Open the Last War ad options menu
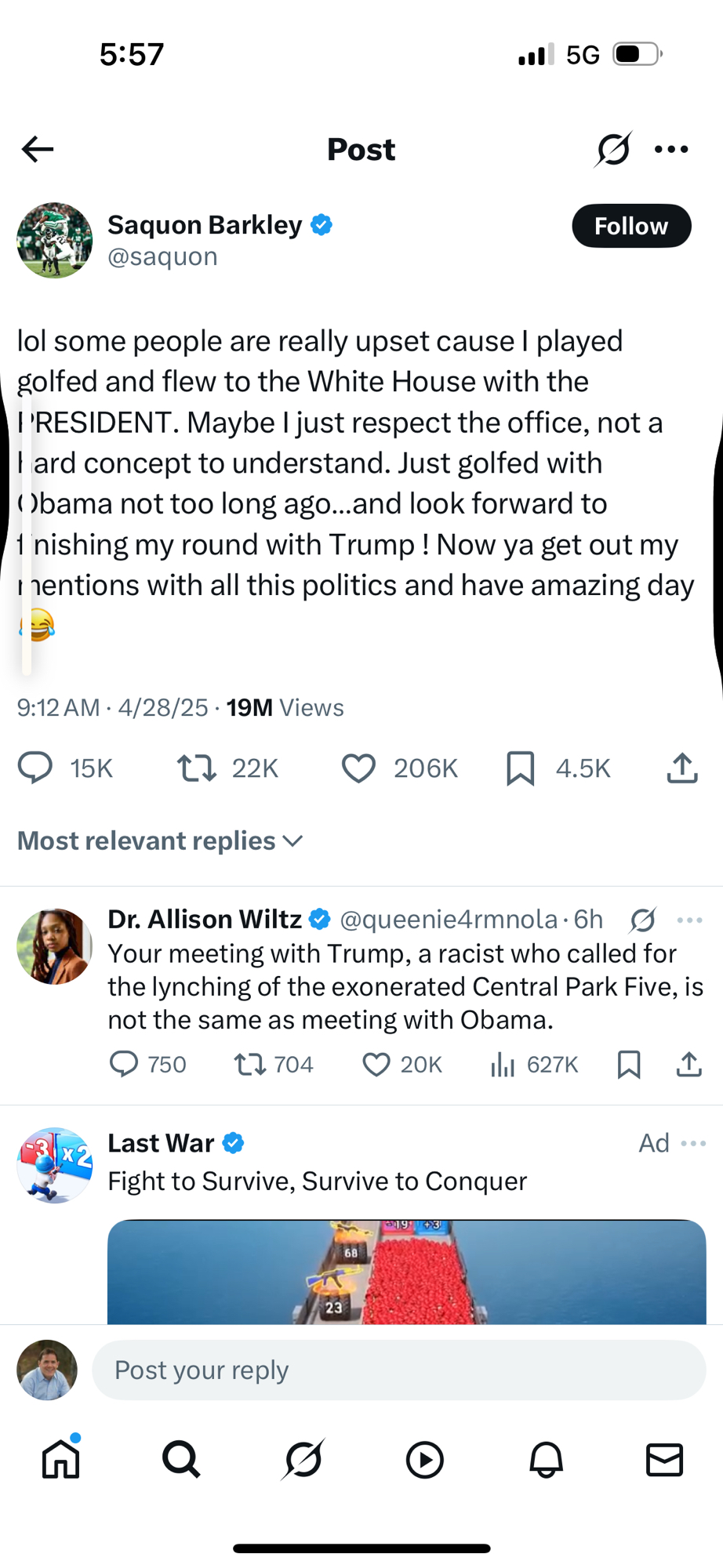 pos(693,1143)
